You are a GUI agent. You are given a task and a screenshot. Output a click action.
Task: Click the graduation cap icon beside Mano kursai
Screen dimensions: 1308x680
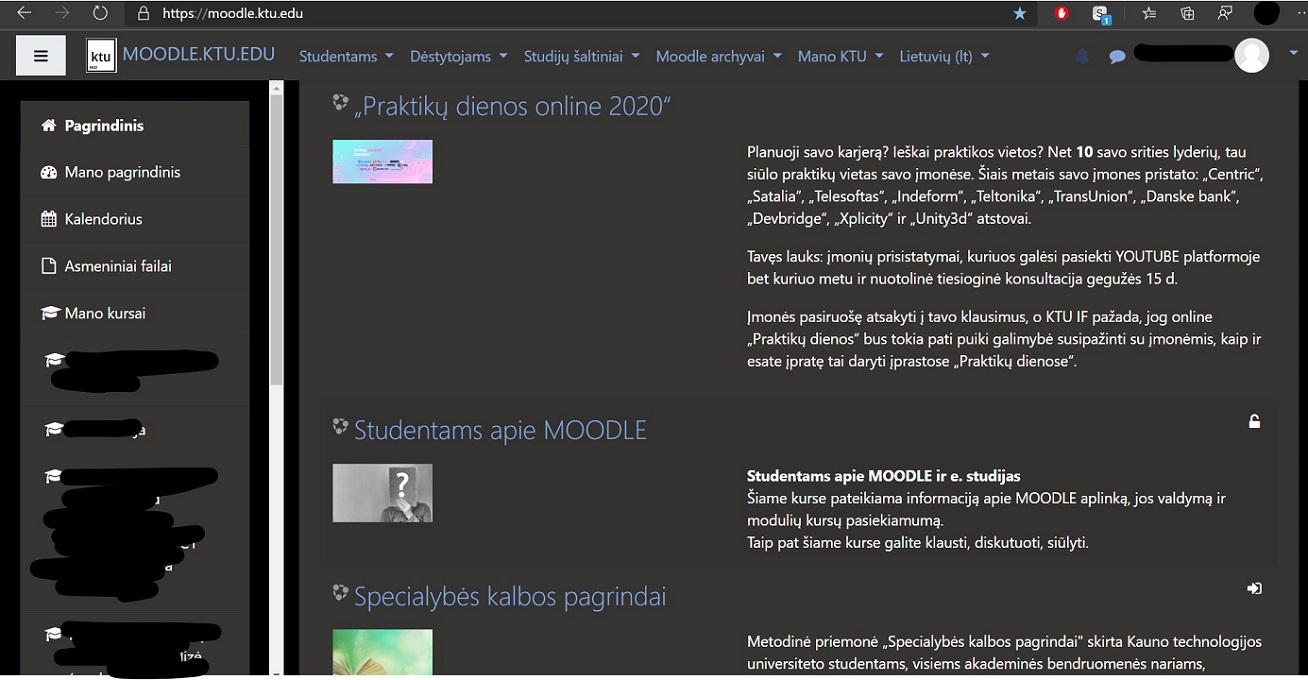coord(50,313)
